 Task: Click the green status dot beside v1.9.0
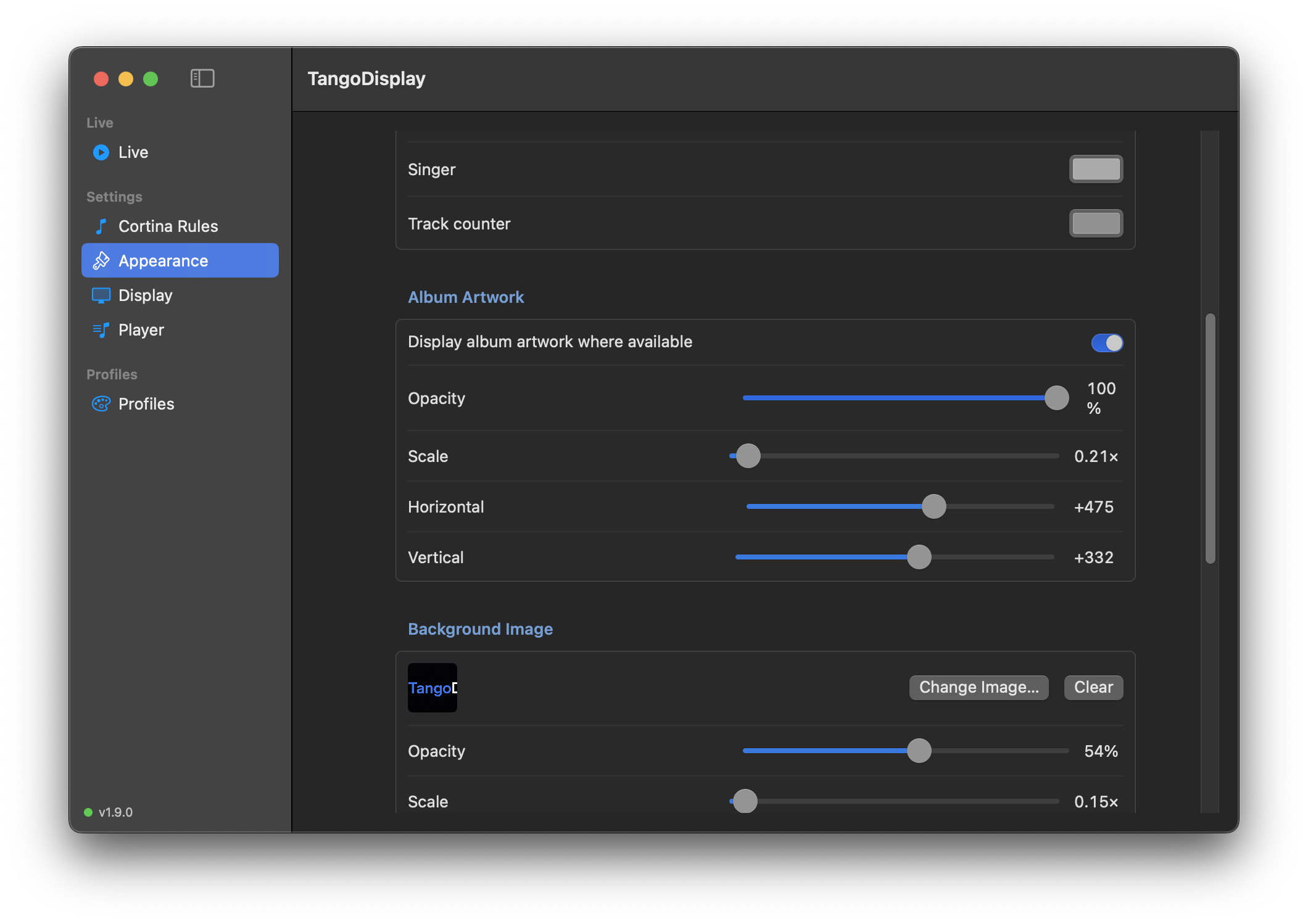88,812
